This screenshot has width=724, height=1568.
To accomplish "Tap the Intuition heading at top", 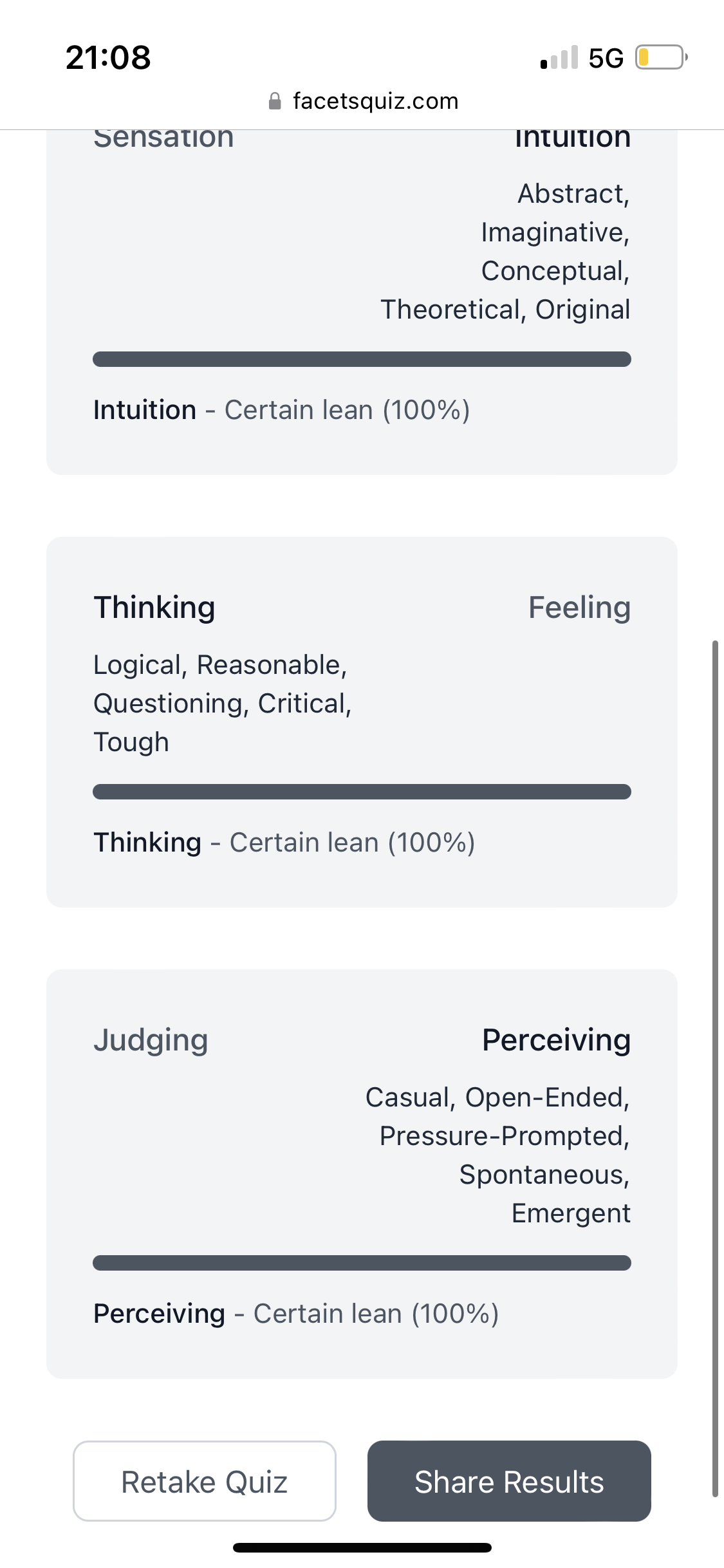I will click(572, 138).
